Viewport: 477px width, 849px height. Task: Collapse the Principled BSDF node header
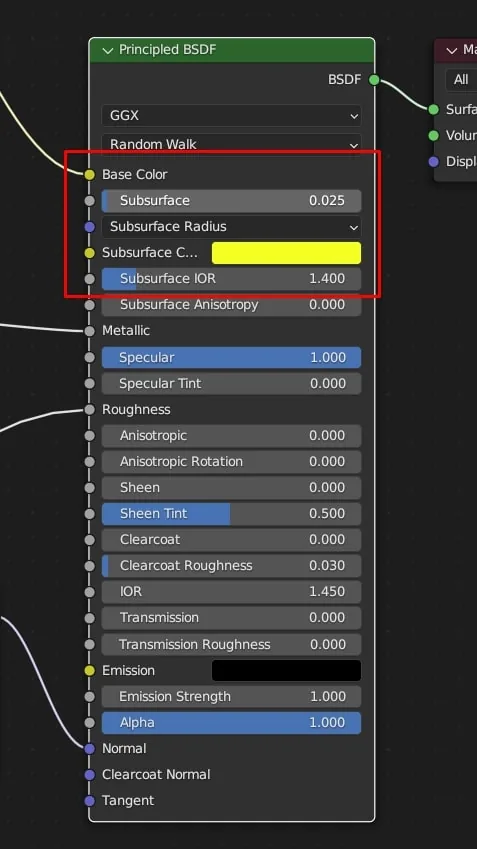point(108,50)
